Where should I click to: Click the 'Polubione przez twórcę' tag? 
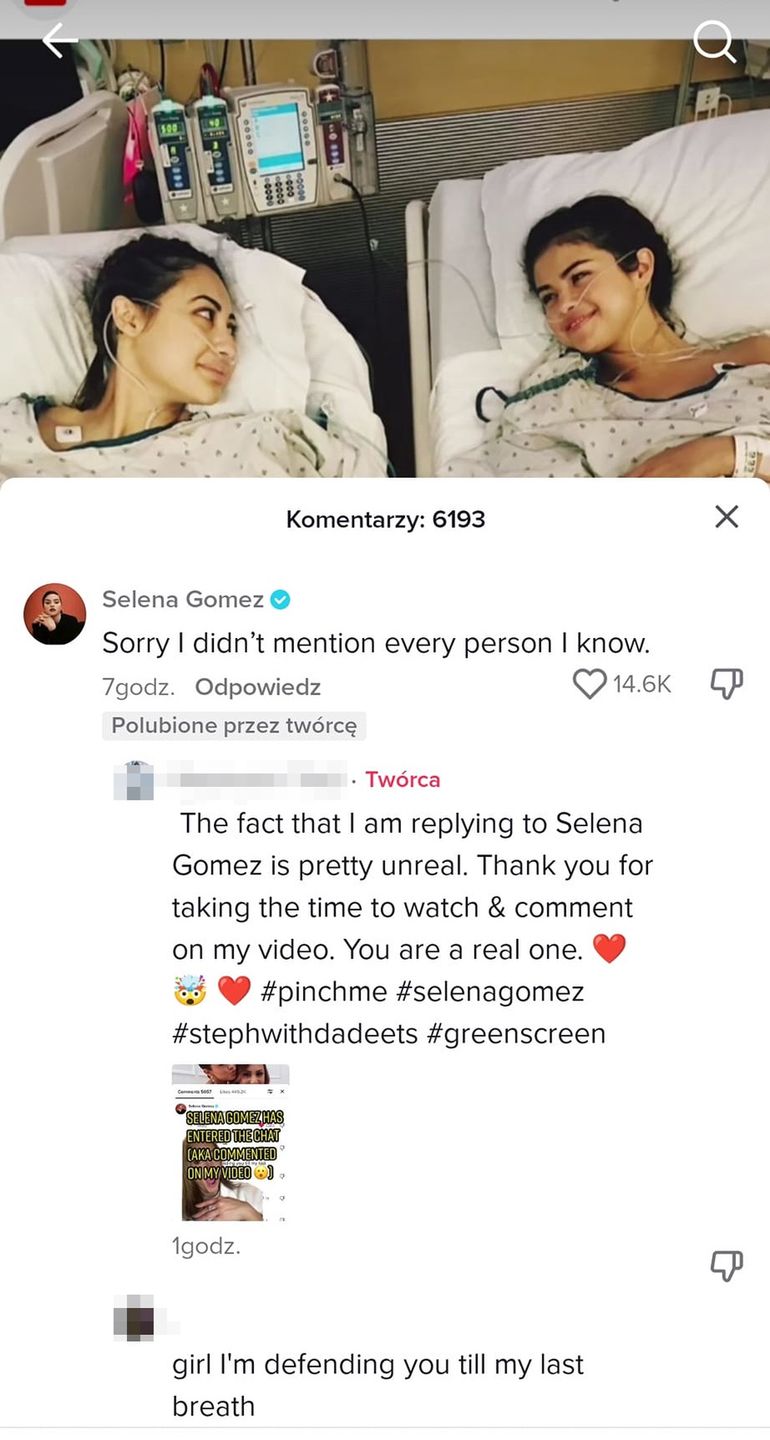tap(234, 726)
